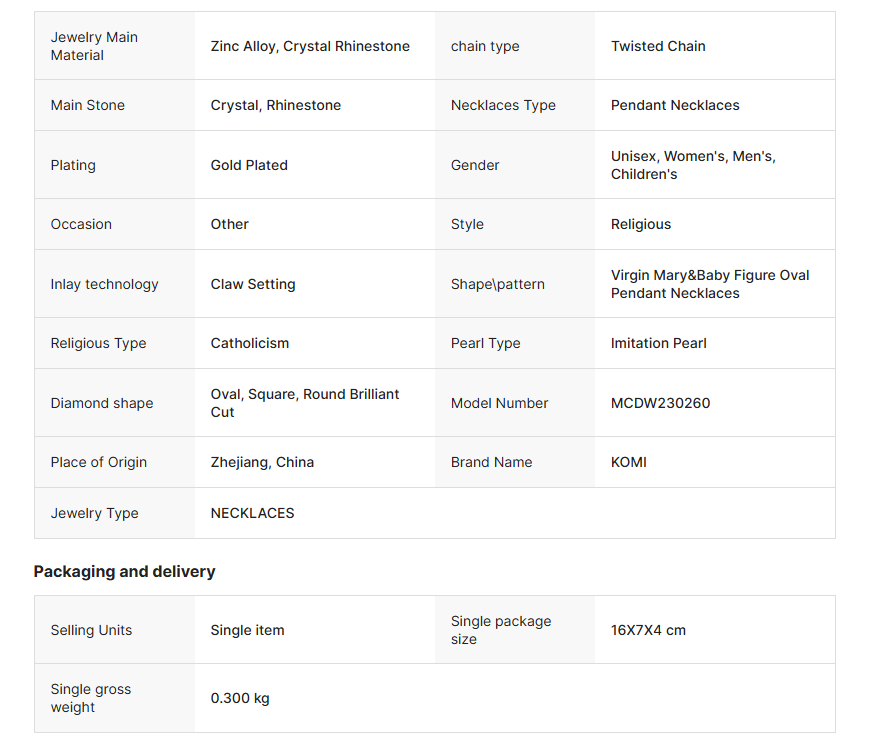Click the Diamond shape label
Viewport: 872px width, 747px height.
click(102, 403)
